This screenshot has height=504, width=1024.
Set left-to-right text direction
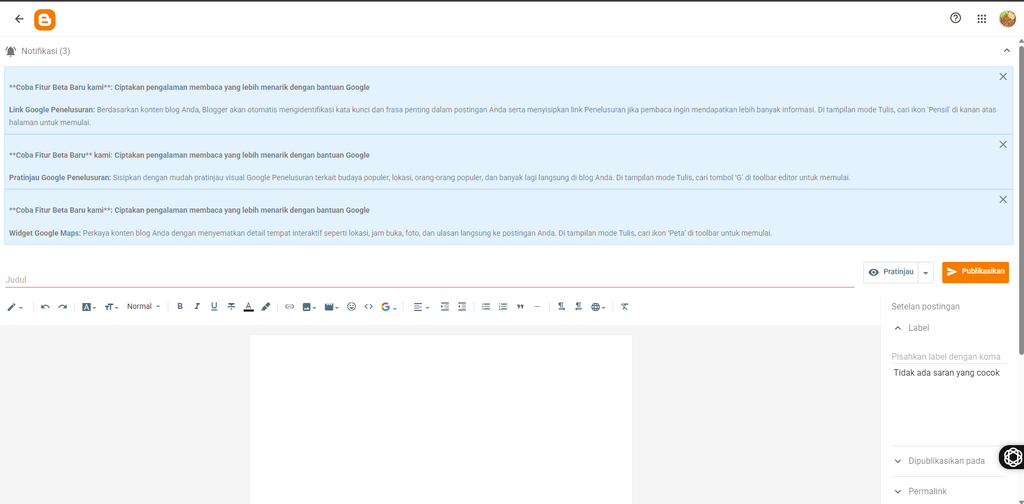coord(561,306)
